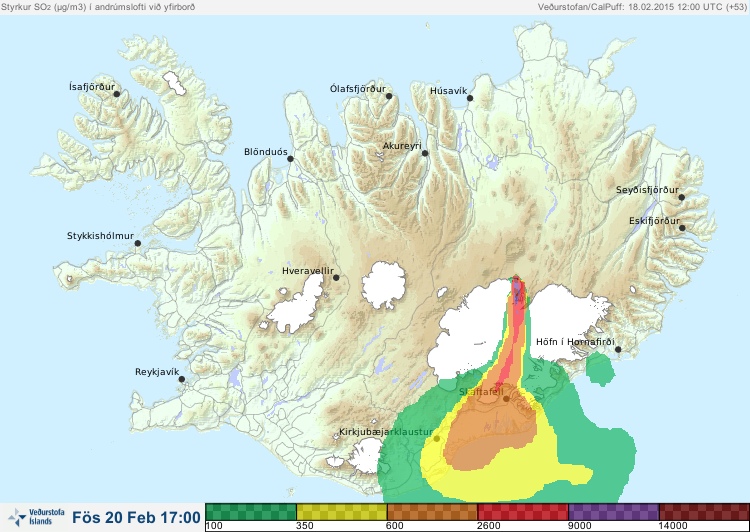Image resolution: width=750 pixels, height=532 pixels.
Task: Click the Skaftafell text label
Action: [x=481, y=392]
